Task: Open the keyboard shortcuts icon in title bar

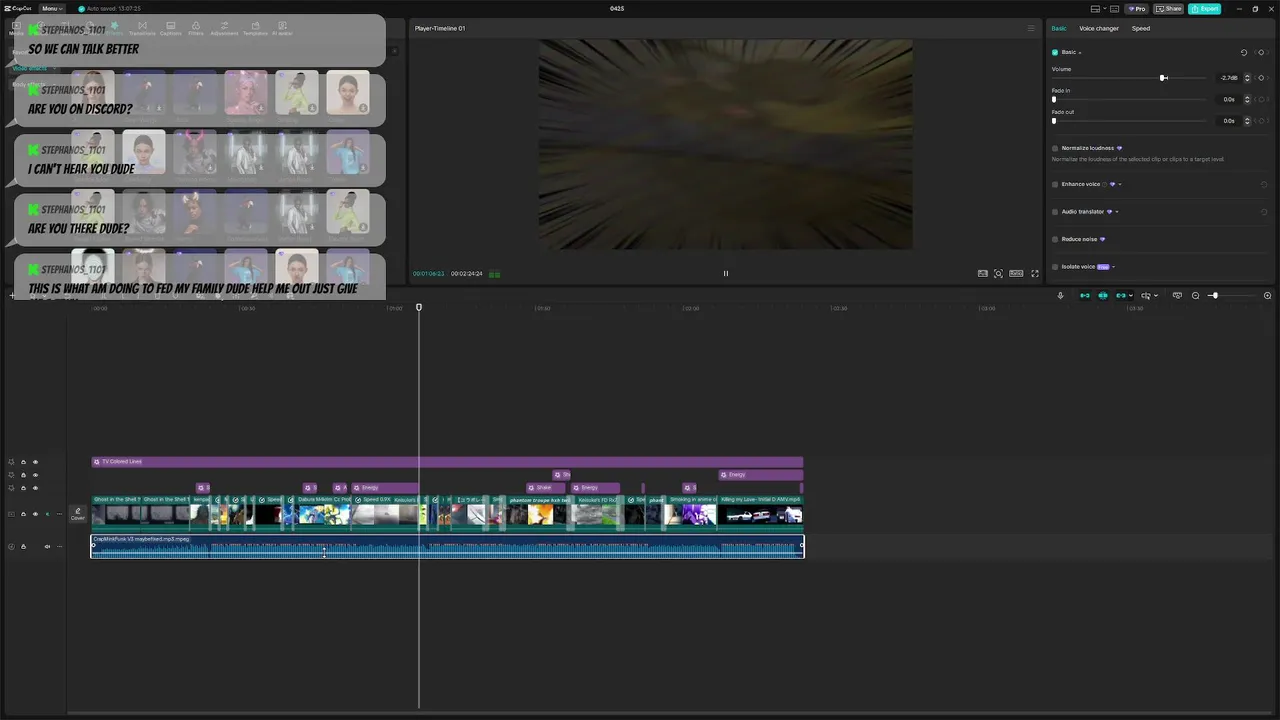Action: point(1115,8)
